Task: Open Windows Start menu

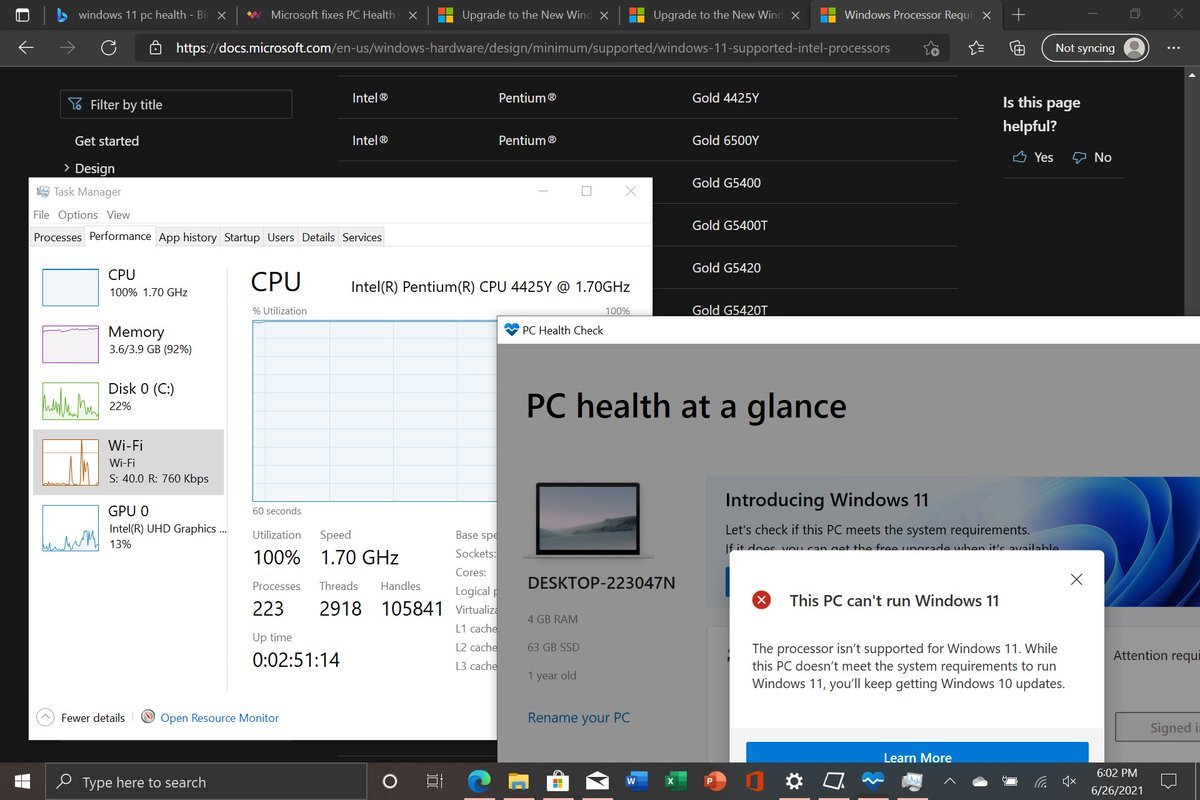Action: pyautogui.click(x=23, y=781)
